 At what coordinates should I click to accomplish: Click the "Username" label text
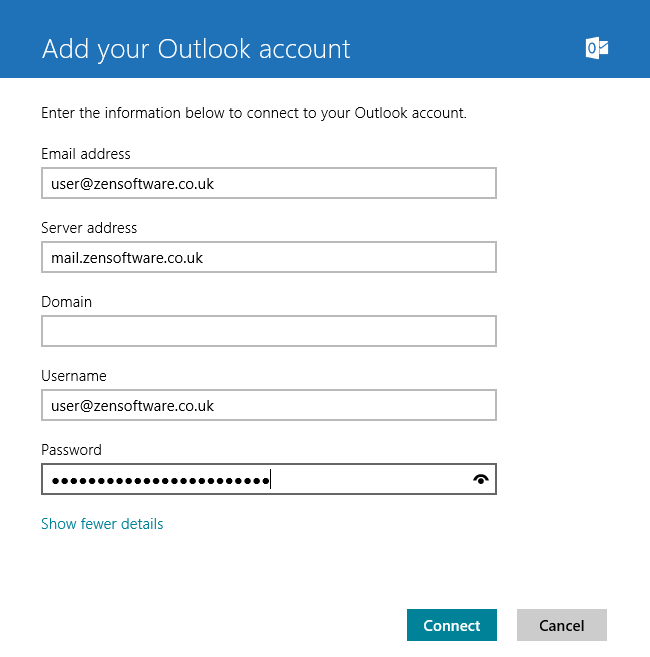pos(74,376)
